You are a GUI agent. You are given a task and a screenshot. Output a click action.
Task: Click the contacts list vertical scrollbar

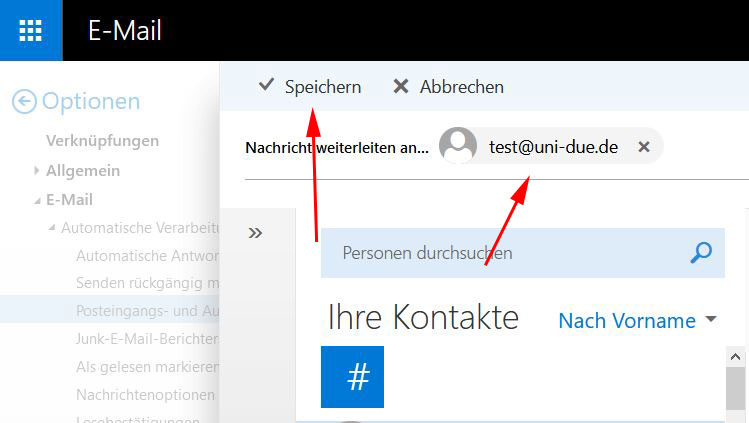[x=738, y=390]
